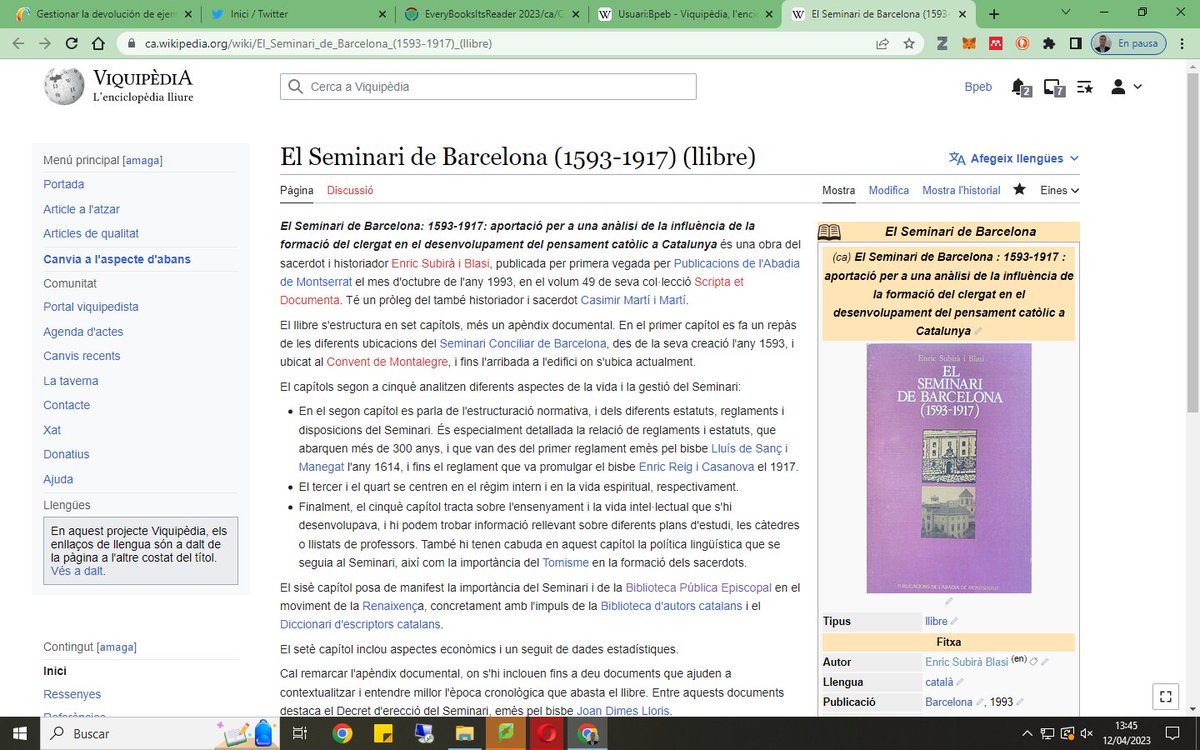Open Article a l'atzar link
The height and width of the screenshot is (750, 1200).
[x=79, y=209]
